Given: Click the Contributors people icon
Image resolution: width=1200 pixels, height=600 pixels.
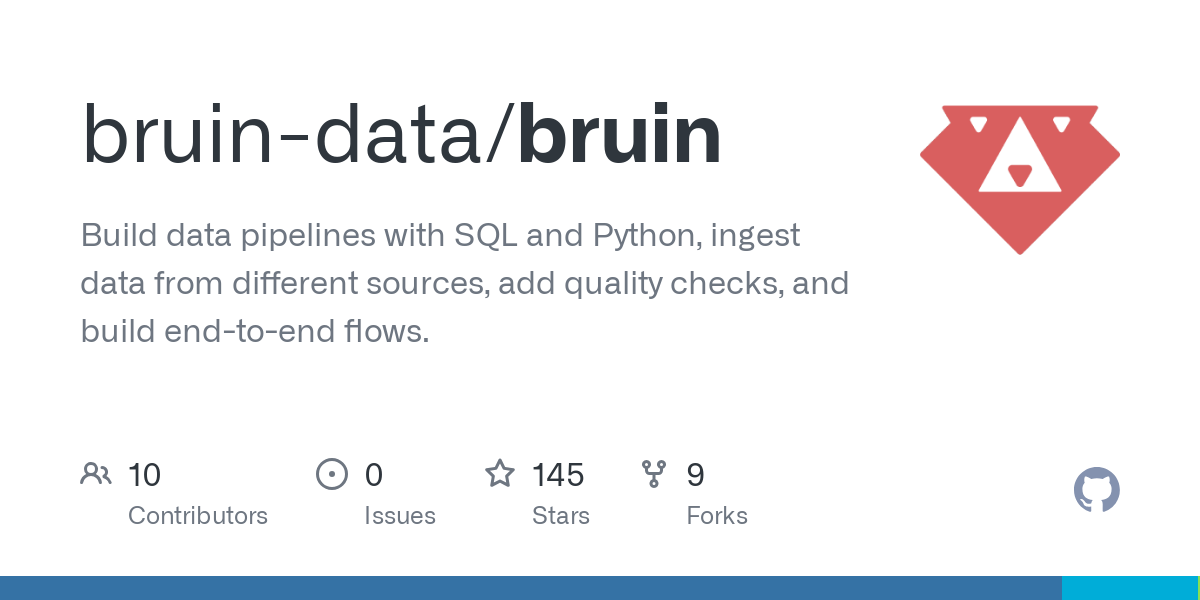Looking at the screenshot, I should [96, 474].
